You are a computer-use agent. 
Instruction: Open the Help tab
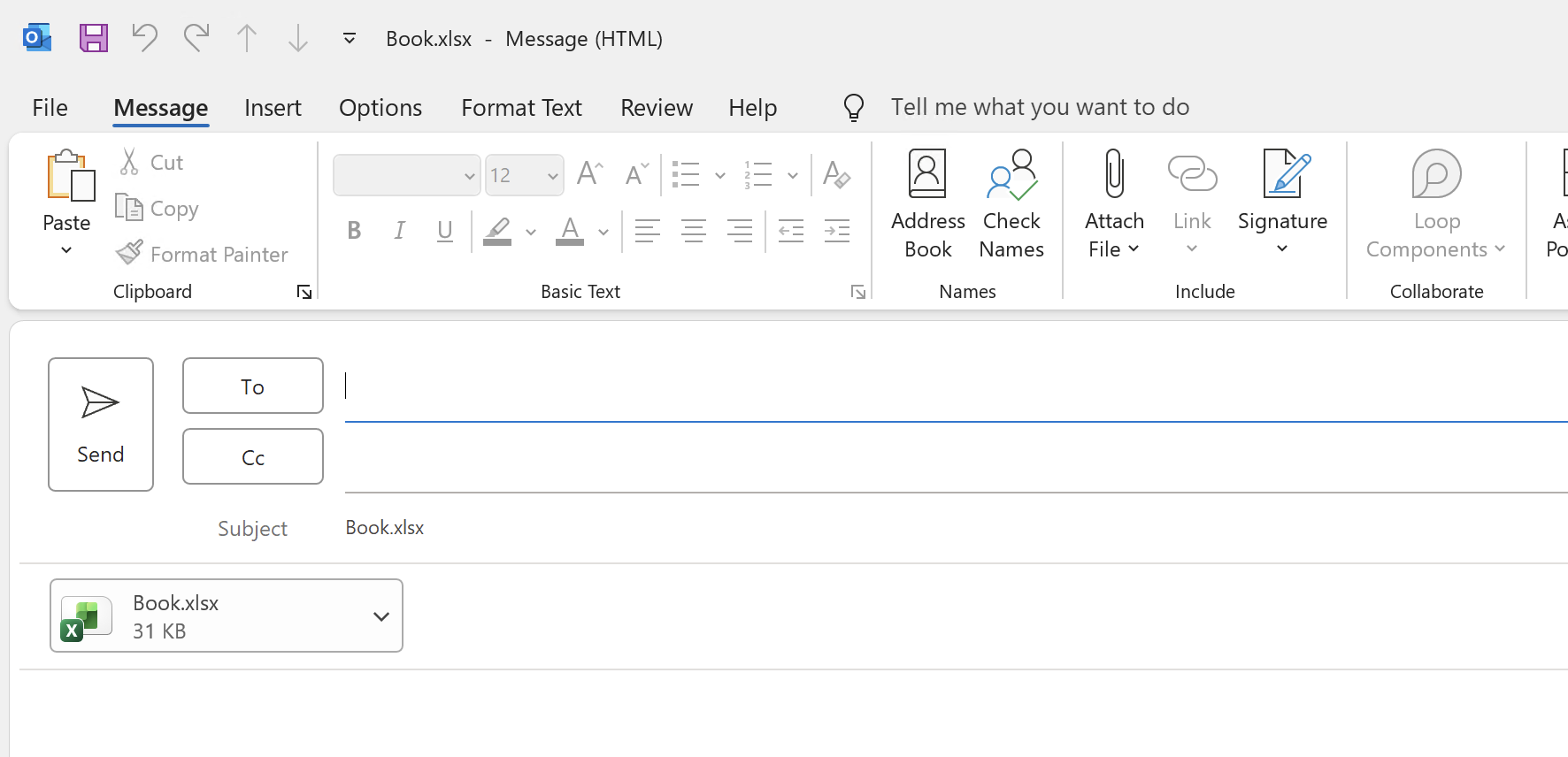coord(753,107)
